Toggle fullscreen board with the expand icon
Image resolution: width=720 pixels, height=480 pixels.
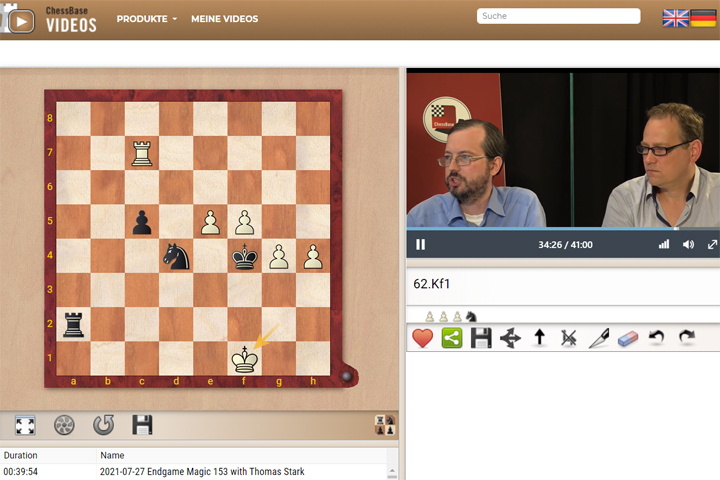pos(26,425)
